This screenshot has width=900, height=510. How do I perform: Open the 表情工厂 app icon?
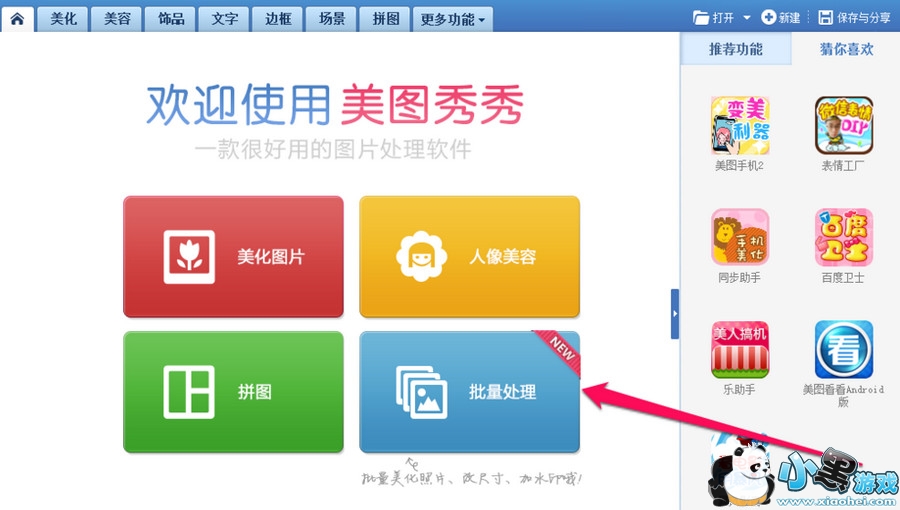[844, 126]
